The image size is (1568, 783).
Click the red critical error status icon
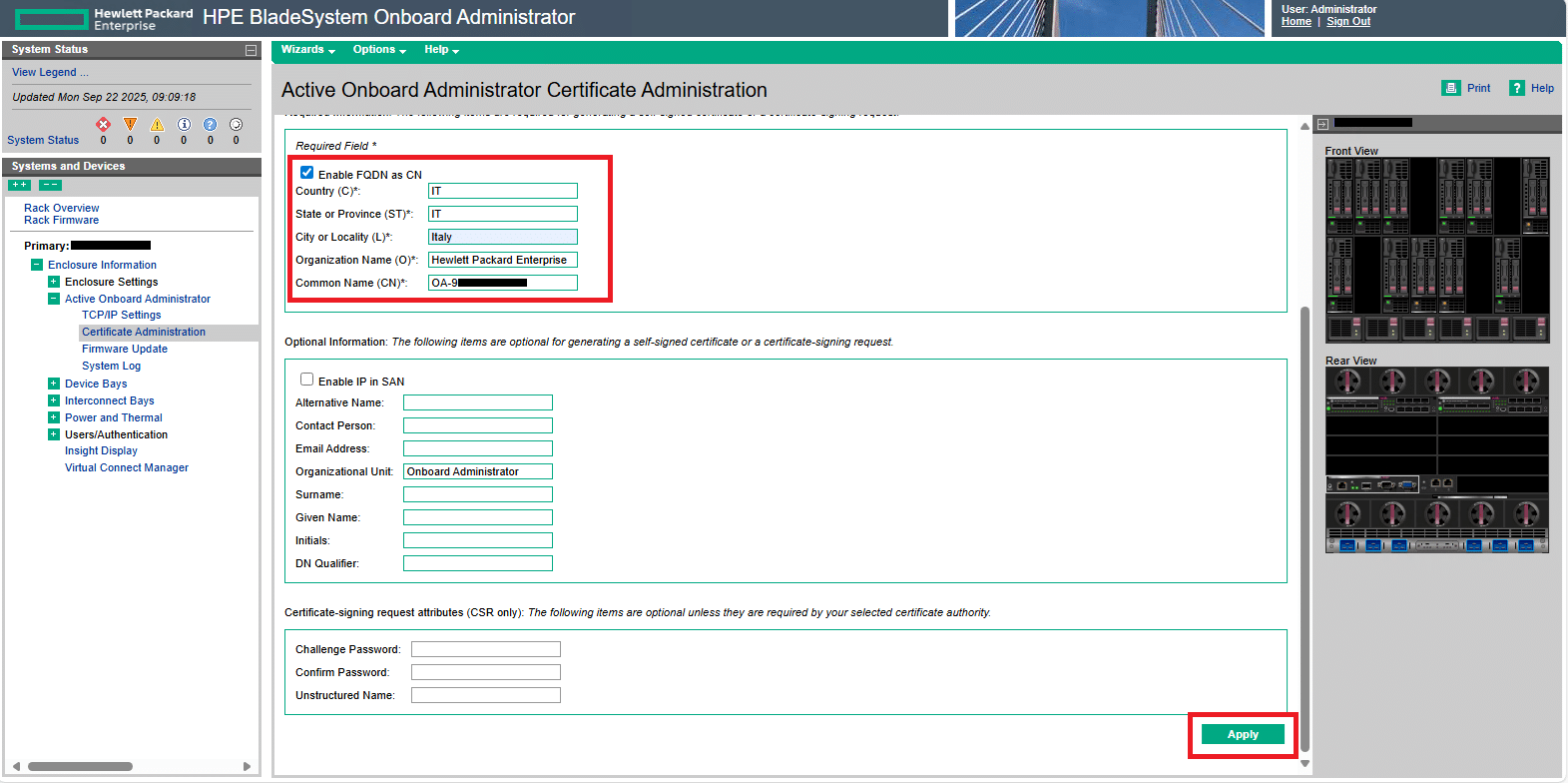point(103,125)
